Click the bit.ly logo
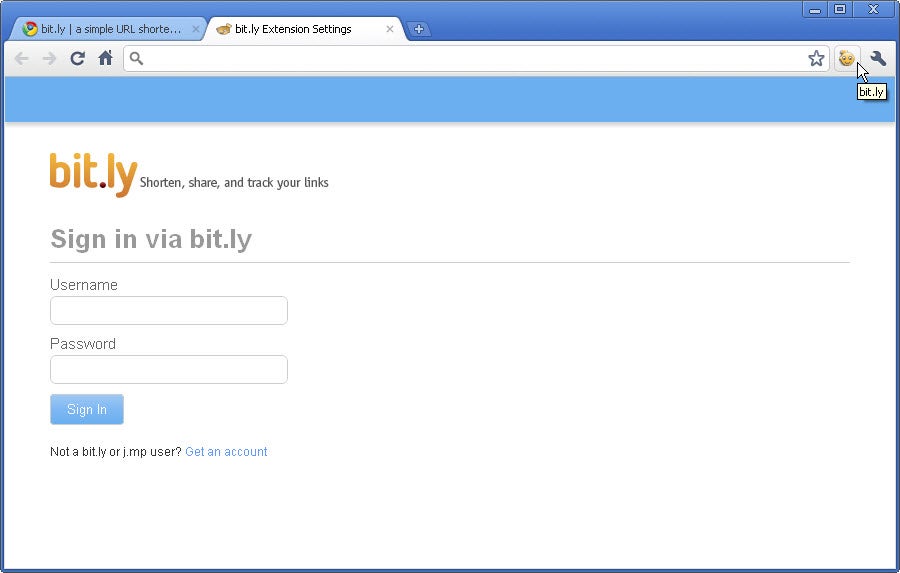 tap(94, 174)
